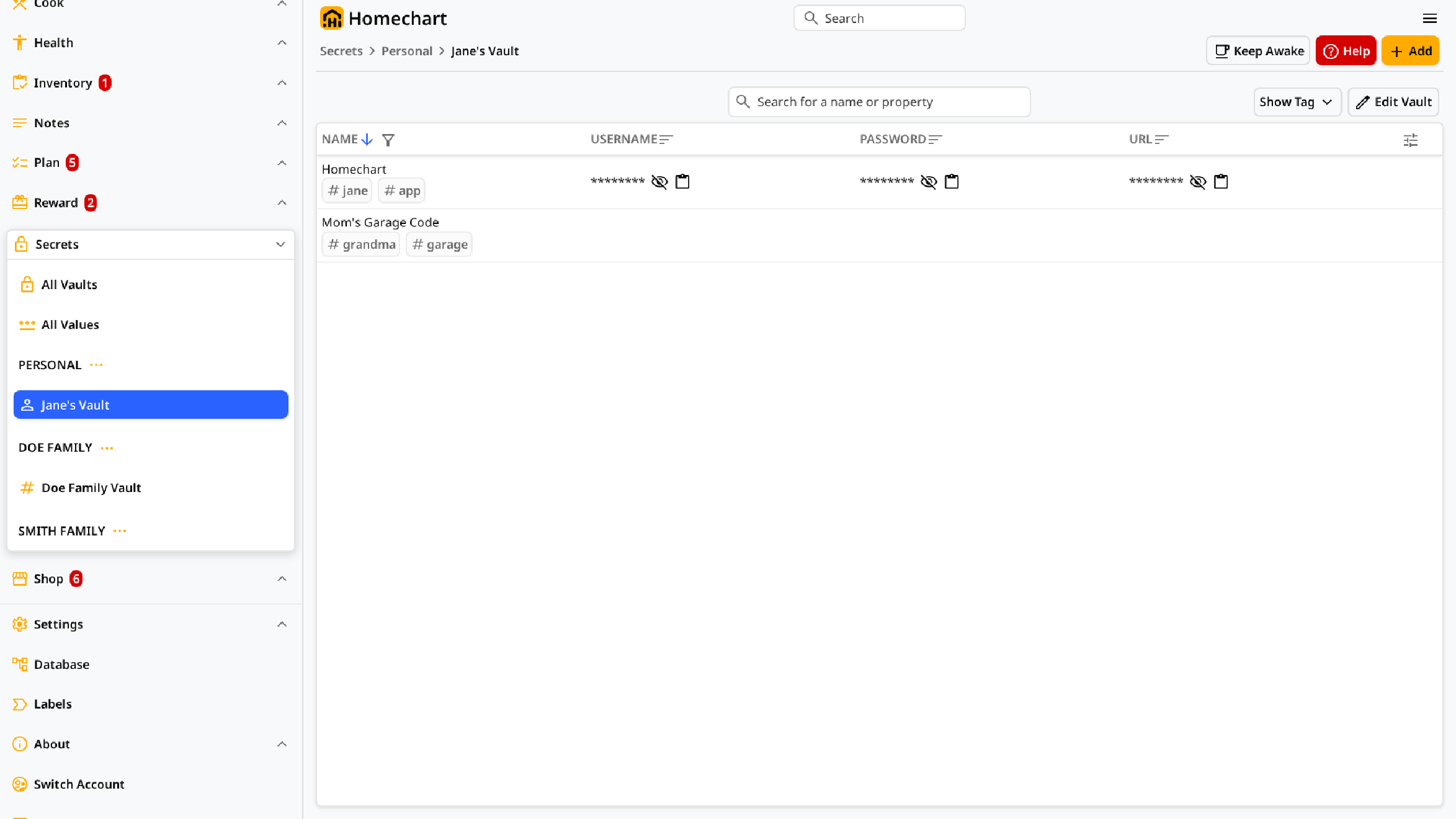Screen dimensions: 1456x819
Task: Open Notes in the sidebar
Action: click(51, 123)
